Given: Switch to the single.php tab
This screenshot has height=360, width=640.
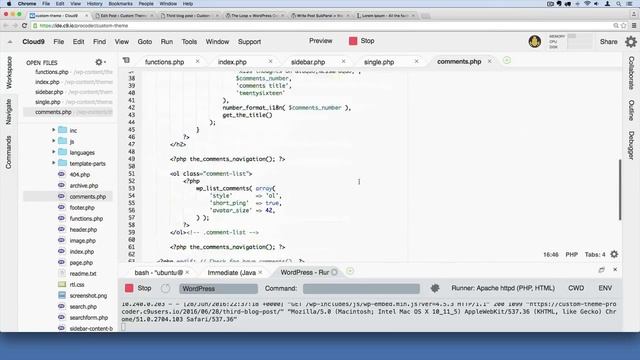Looking at the screenshot, I should pos(379,62).
